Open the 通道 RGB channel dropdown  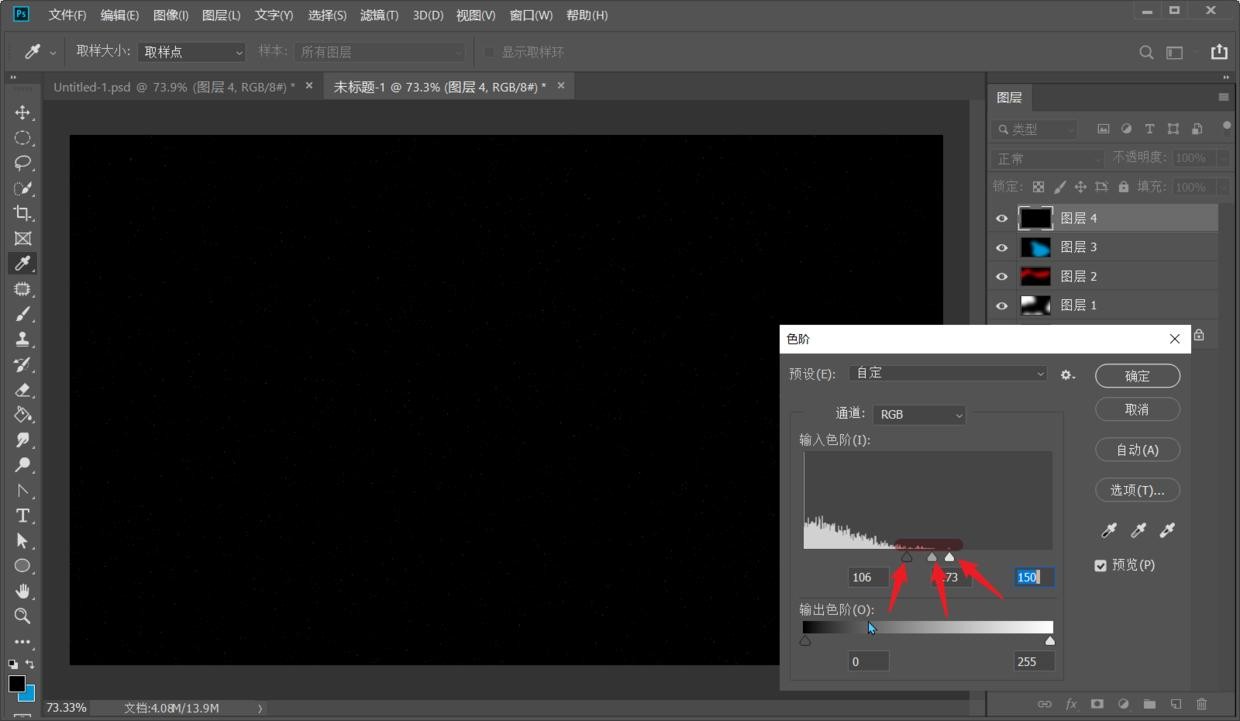click(x=919, y=414)
